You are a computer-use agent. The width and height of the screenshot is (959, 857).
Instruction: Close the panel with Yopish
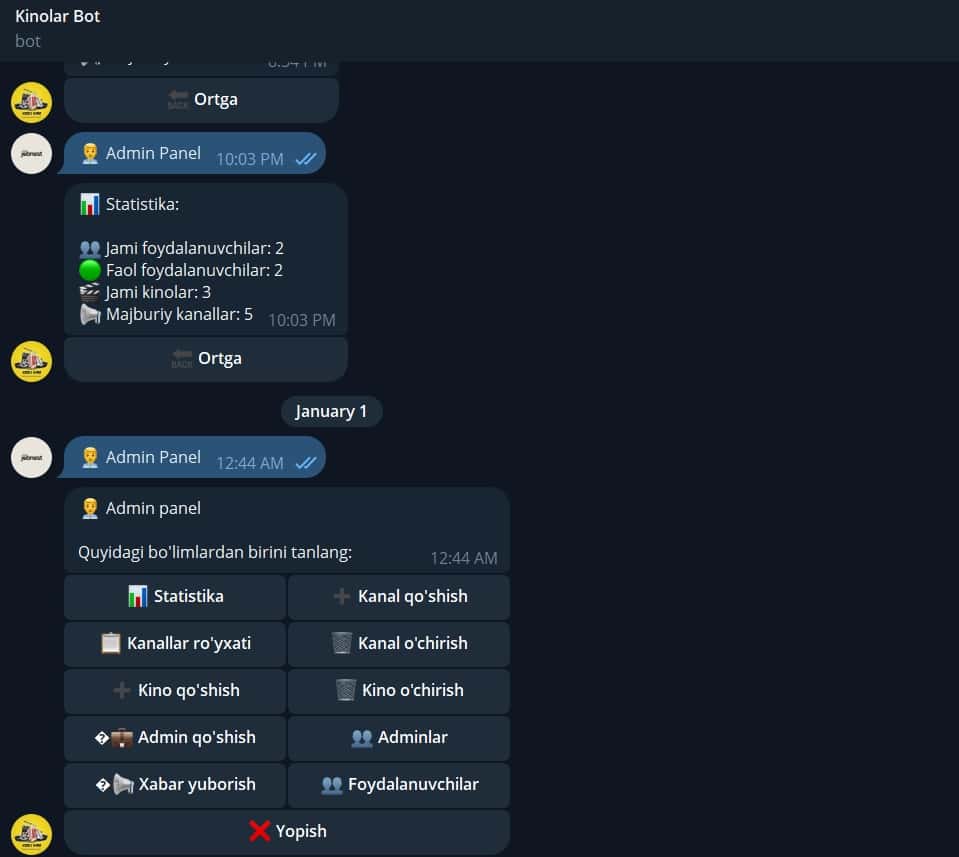287,832
